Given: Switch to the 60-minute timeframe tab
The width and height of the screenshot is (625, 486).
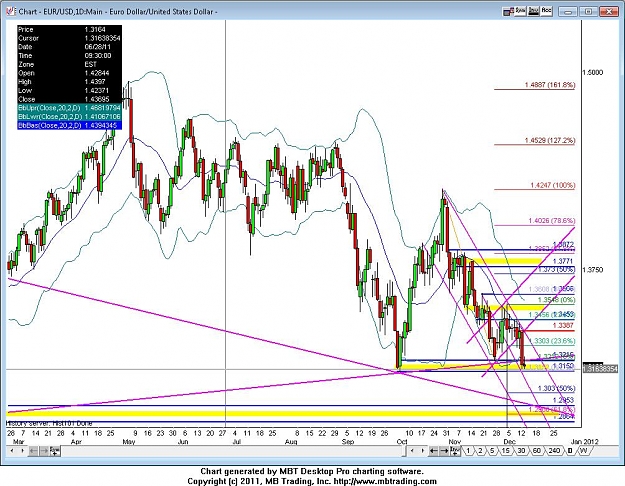Looking at the screenshot, I should (537, 451).
